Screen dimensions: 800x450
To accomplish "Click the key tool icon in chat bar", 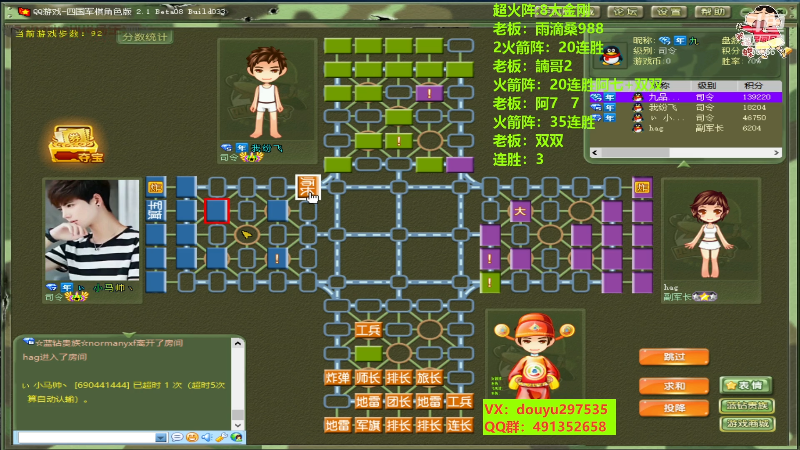I will [x=221, y=437].
